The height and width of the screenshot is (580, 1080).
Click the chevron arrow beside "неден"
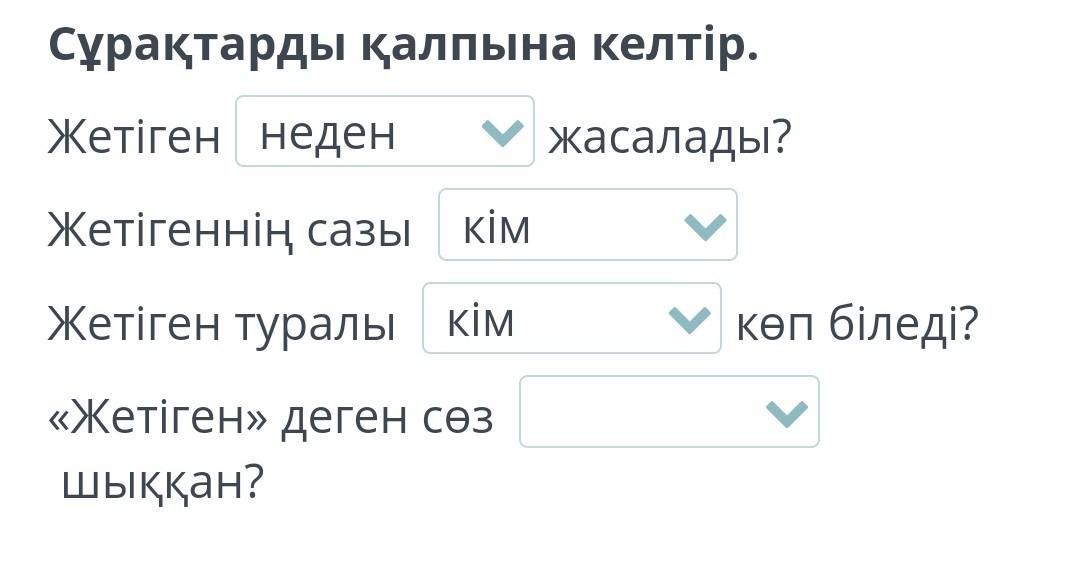[502, 132]
